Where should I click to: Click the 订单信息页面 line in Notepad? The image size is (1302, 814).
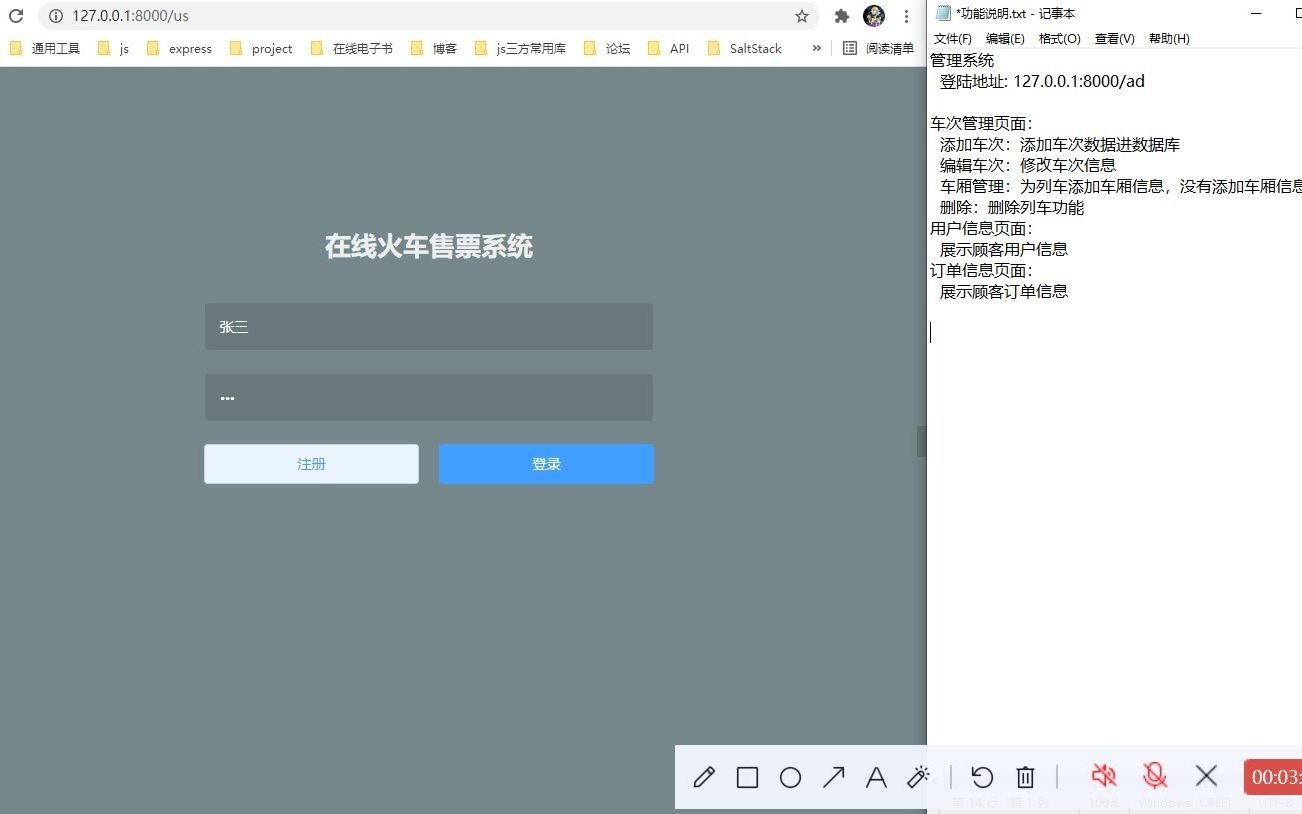pyautogui.click(x=981, y=271)
